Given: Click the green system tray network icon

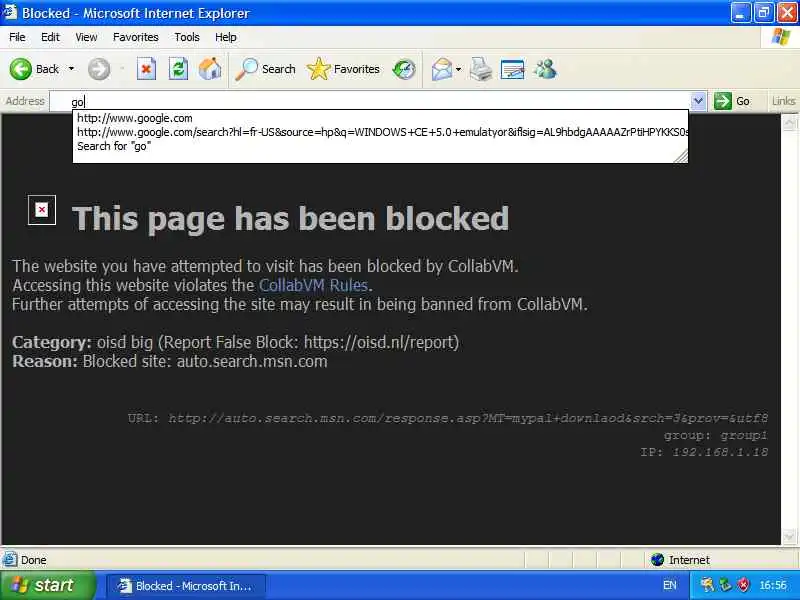Looking at the screenshot, I should coord(724,585).
